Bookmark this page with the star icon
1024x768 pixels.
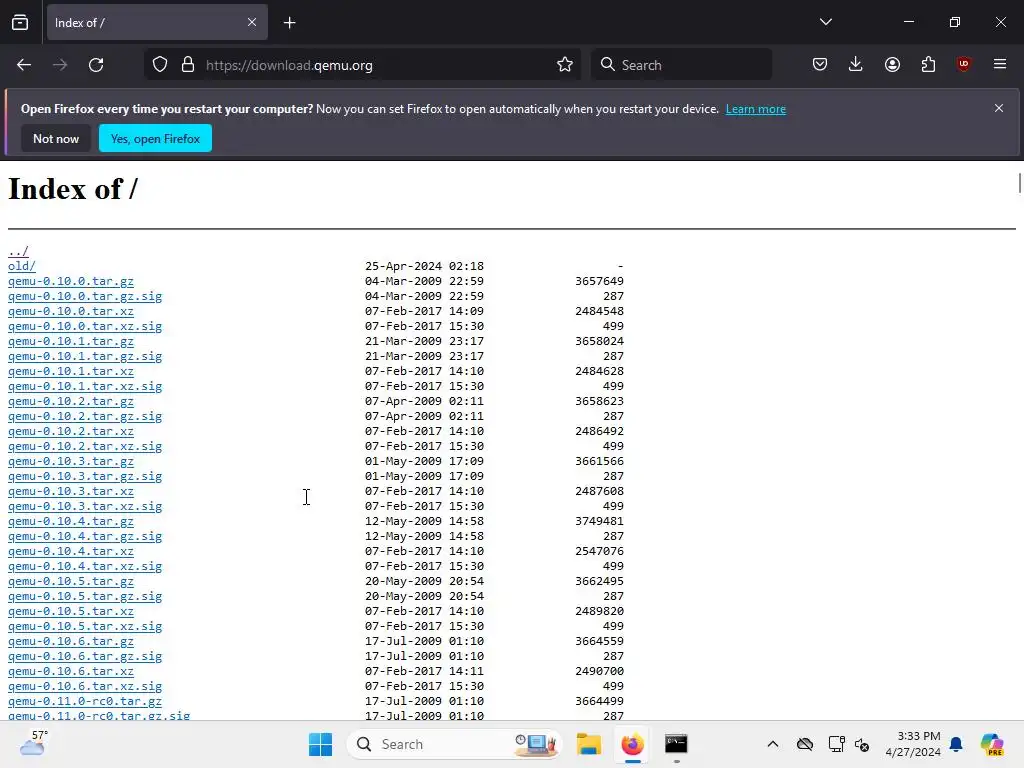[x=565, y=65]
